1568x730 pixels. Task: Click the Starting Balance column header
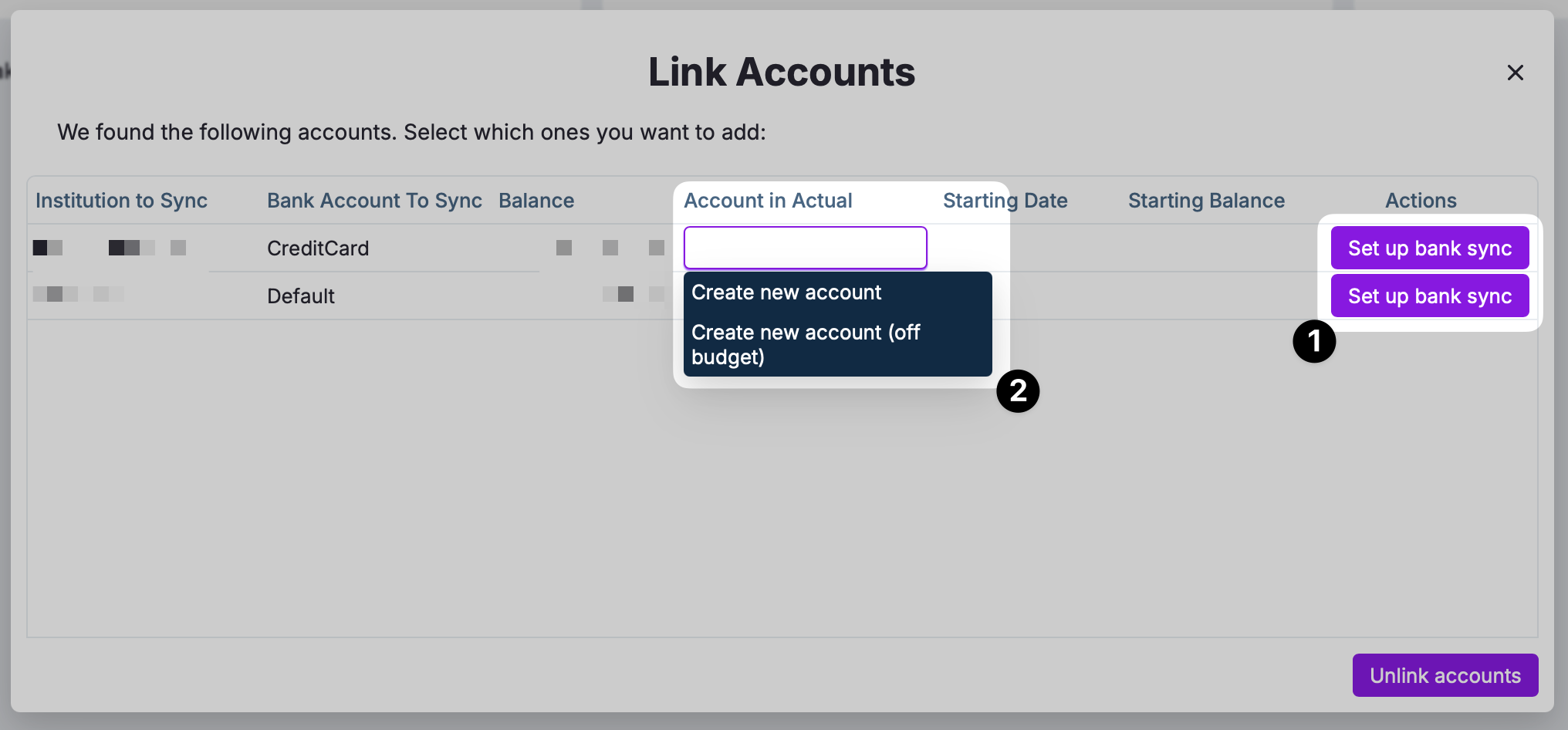(x=1206, y=201)
